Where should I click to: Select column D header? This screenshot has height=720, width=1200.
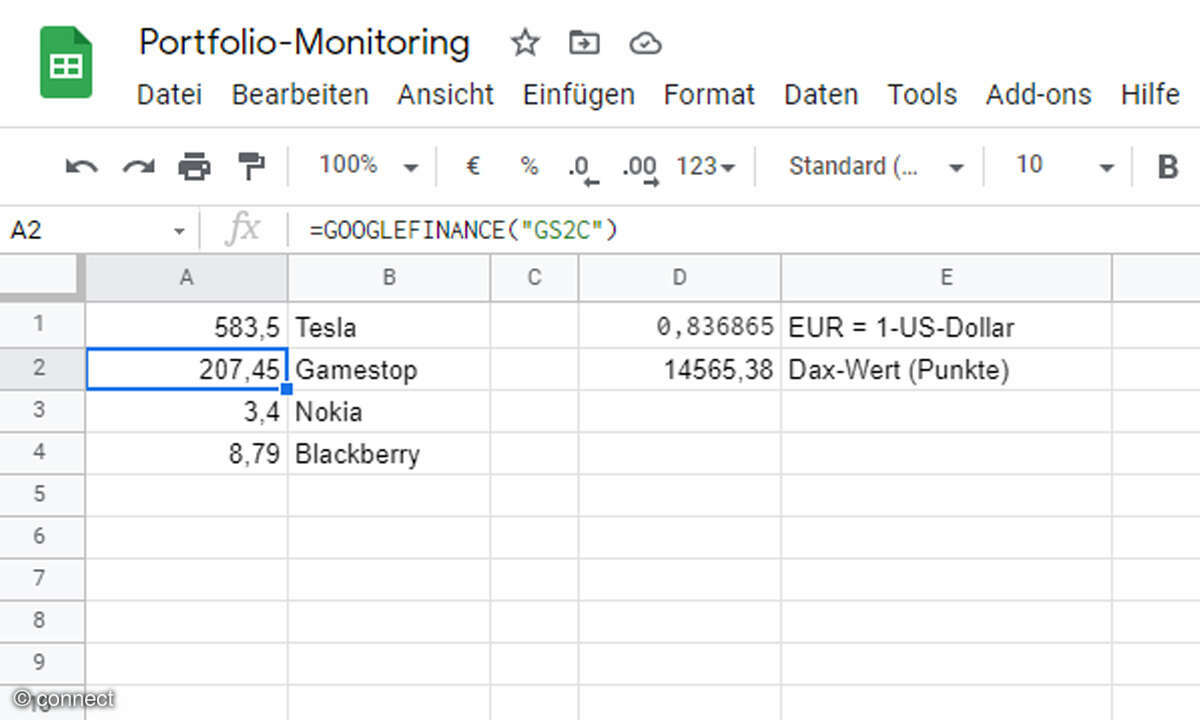680,278
